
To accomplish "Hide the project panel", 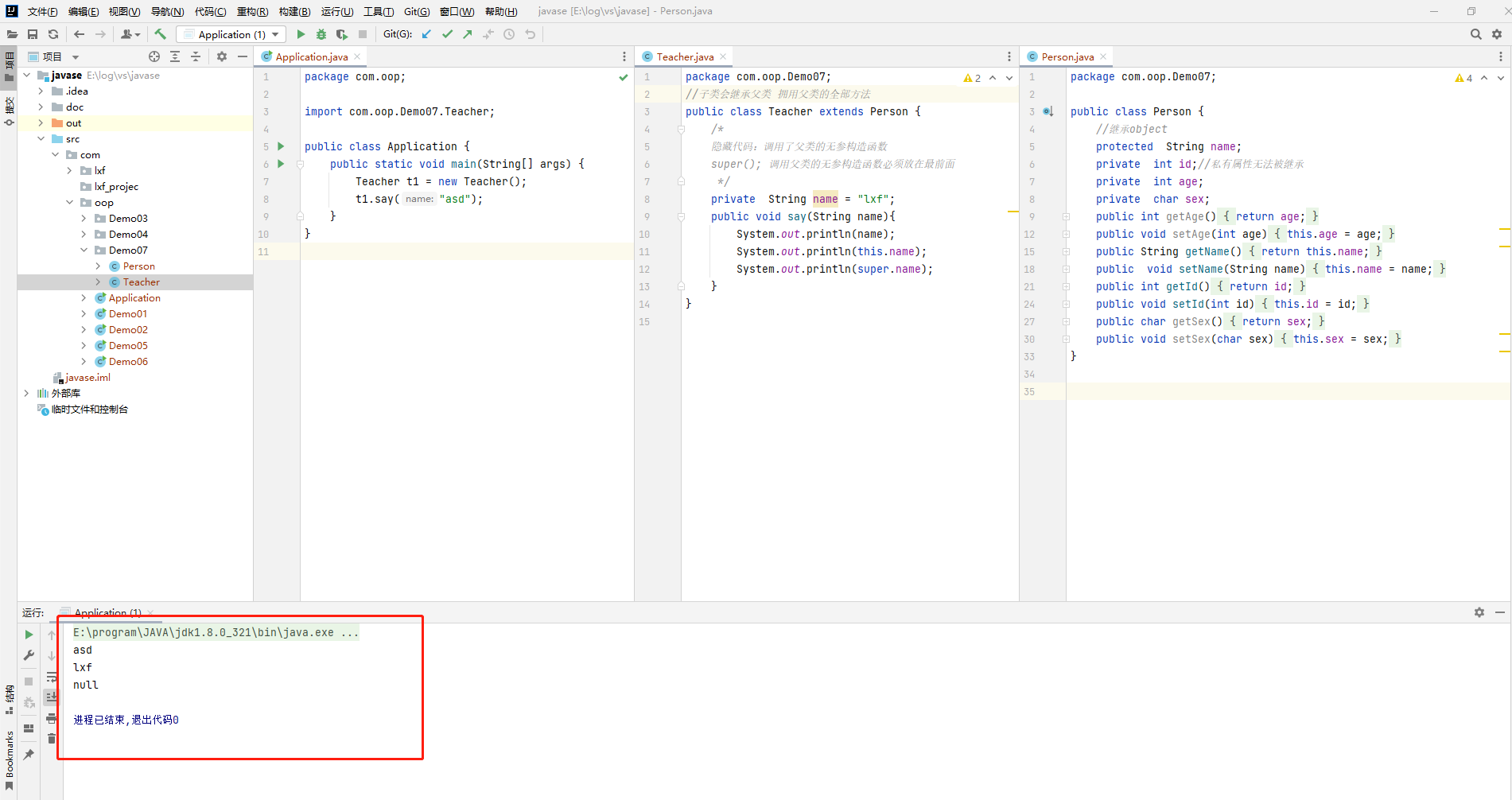I will 243,56.
